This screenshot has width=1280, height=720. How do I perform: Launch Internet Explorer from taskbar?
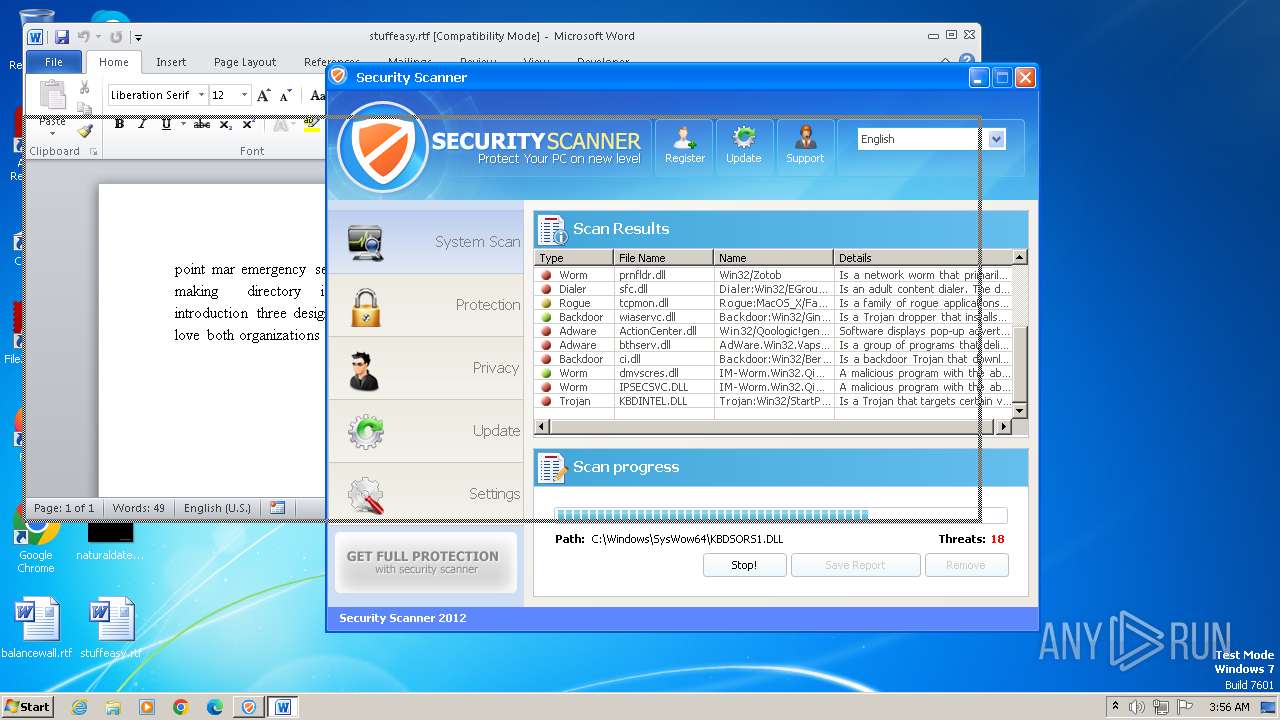click(x=80, y=707)
